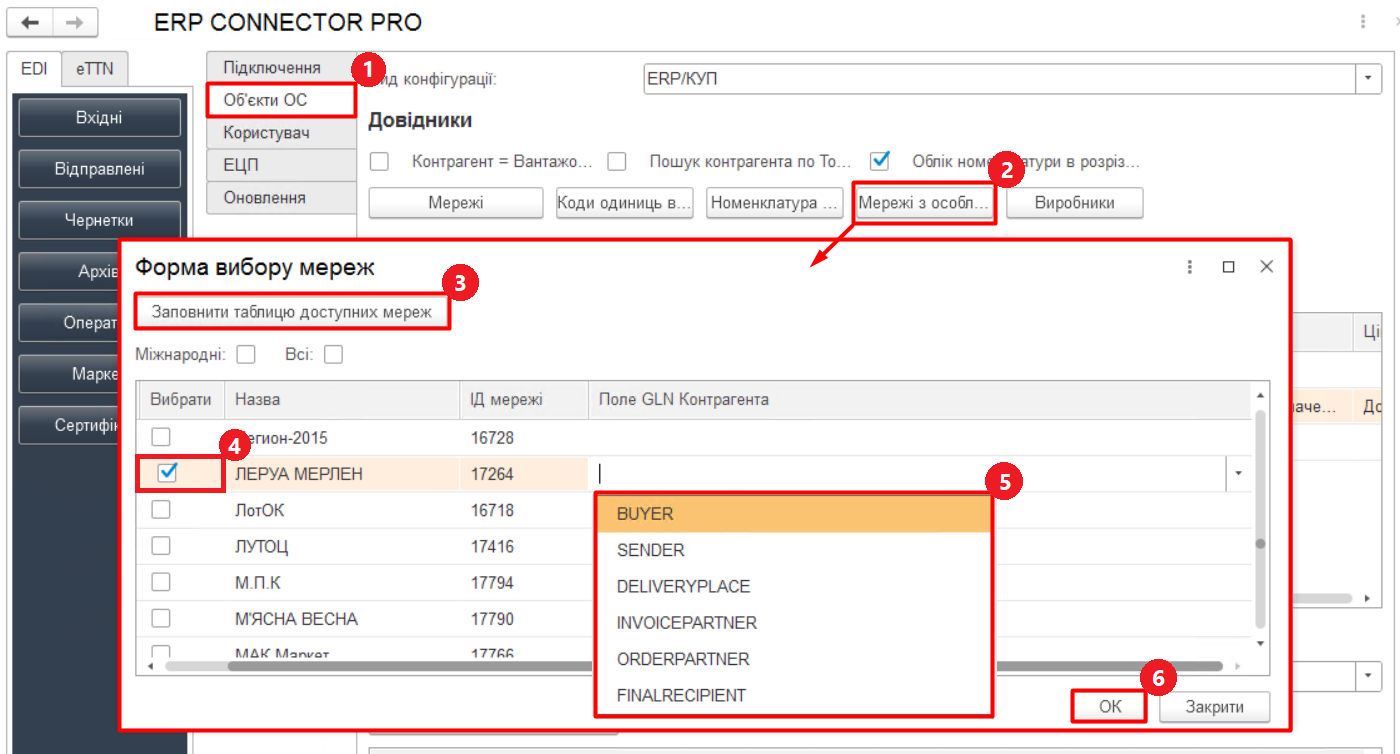Click the back navigation arrow

(x=30, y=22)
